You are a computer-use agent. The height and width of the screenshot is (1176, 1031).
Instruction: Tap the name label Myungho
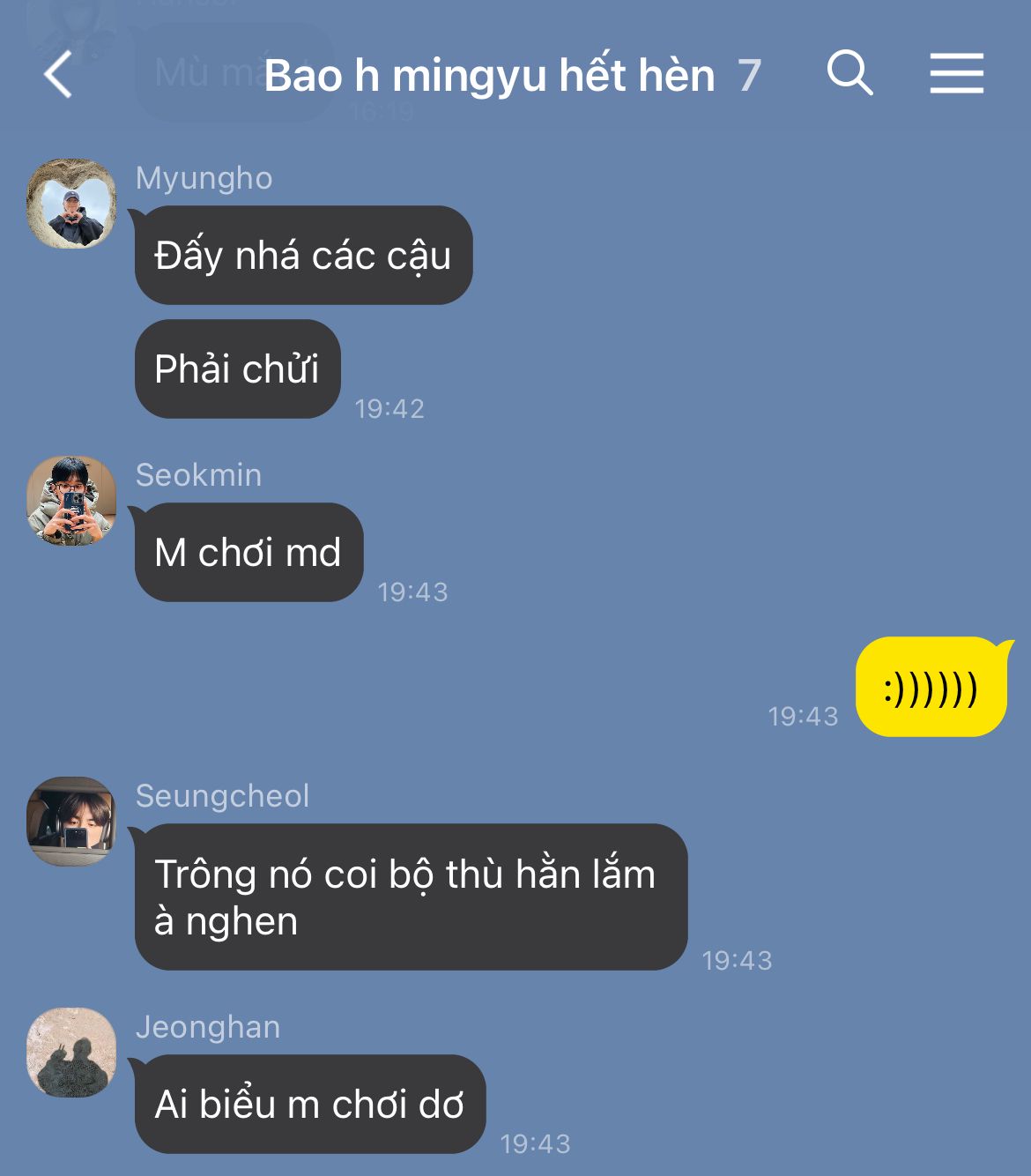pos(204,178)
